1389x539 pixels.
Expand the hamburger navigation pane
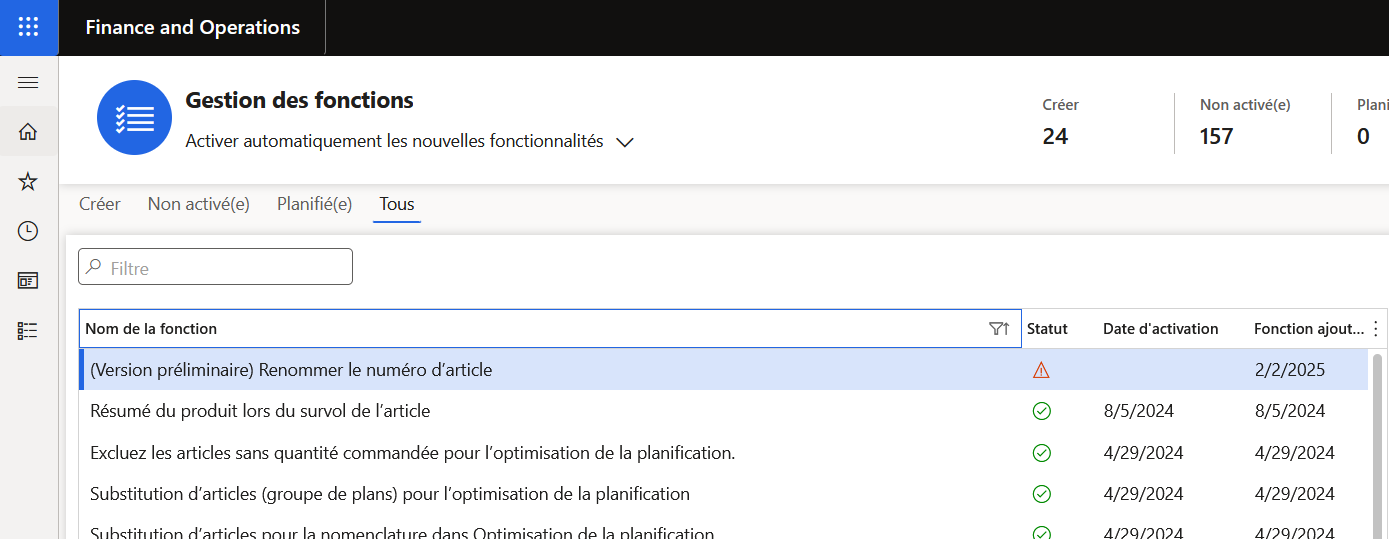28,83
